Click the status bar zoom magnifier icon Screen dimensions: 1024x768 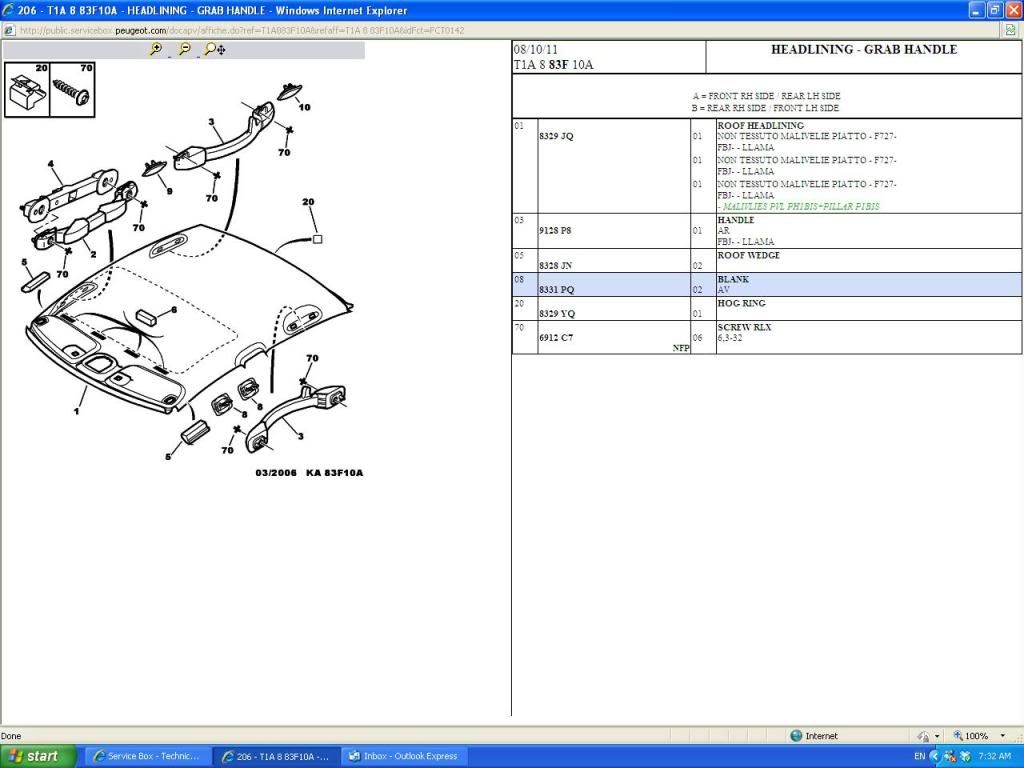point(958,736)
